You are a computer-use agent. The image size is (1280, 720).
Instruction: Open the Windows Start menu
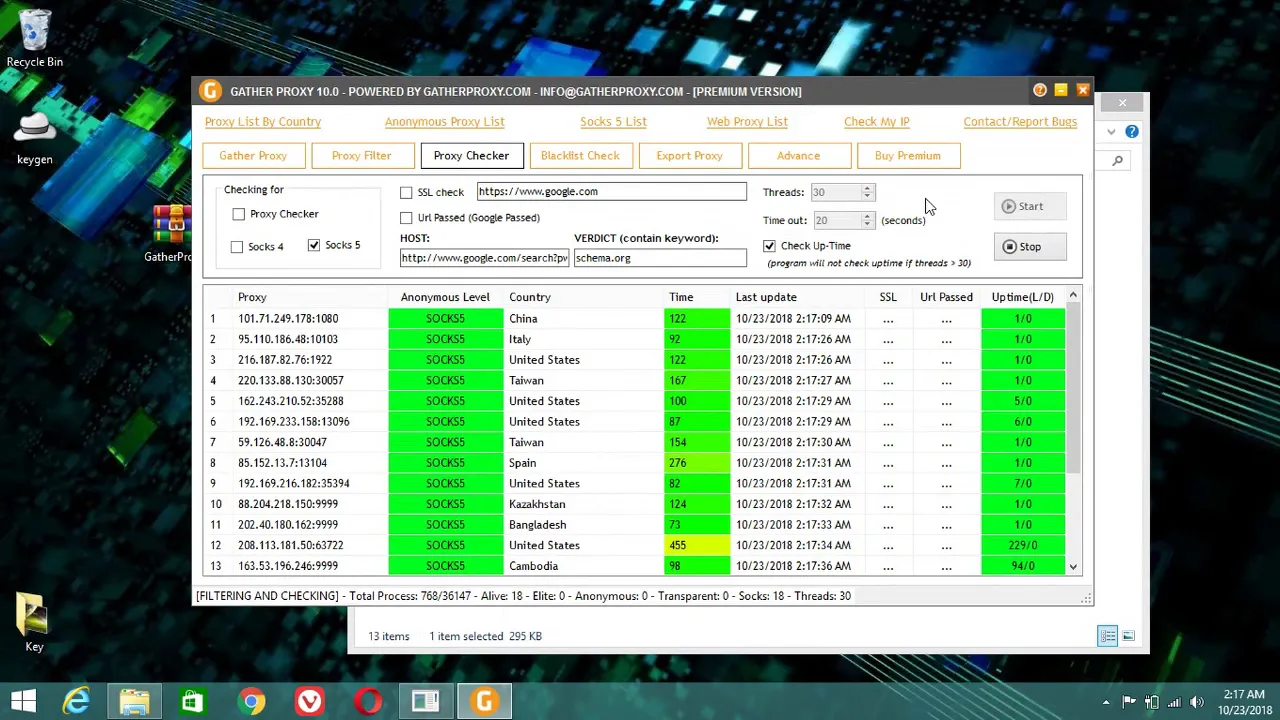click(x=23, y=701)
